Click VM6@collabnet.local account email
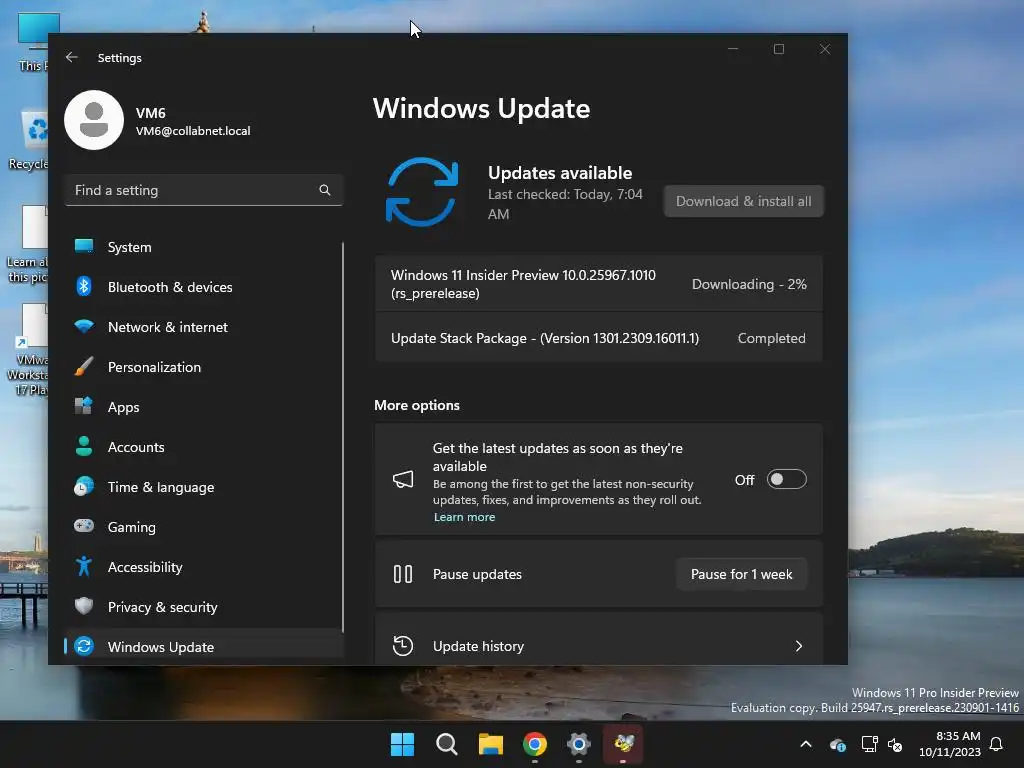This screenshot has width=1024, height=768. coord(193,131)
